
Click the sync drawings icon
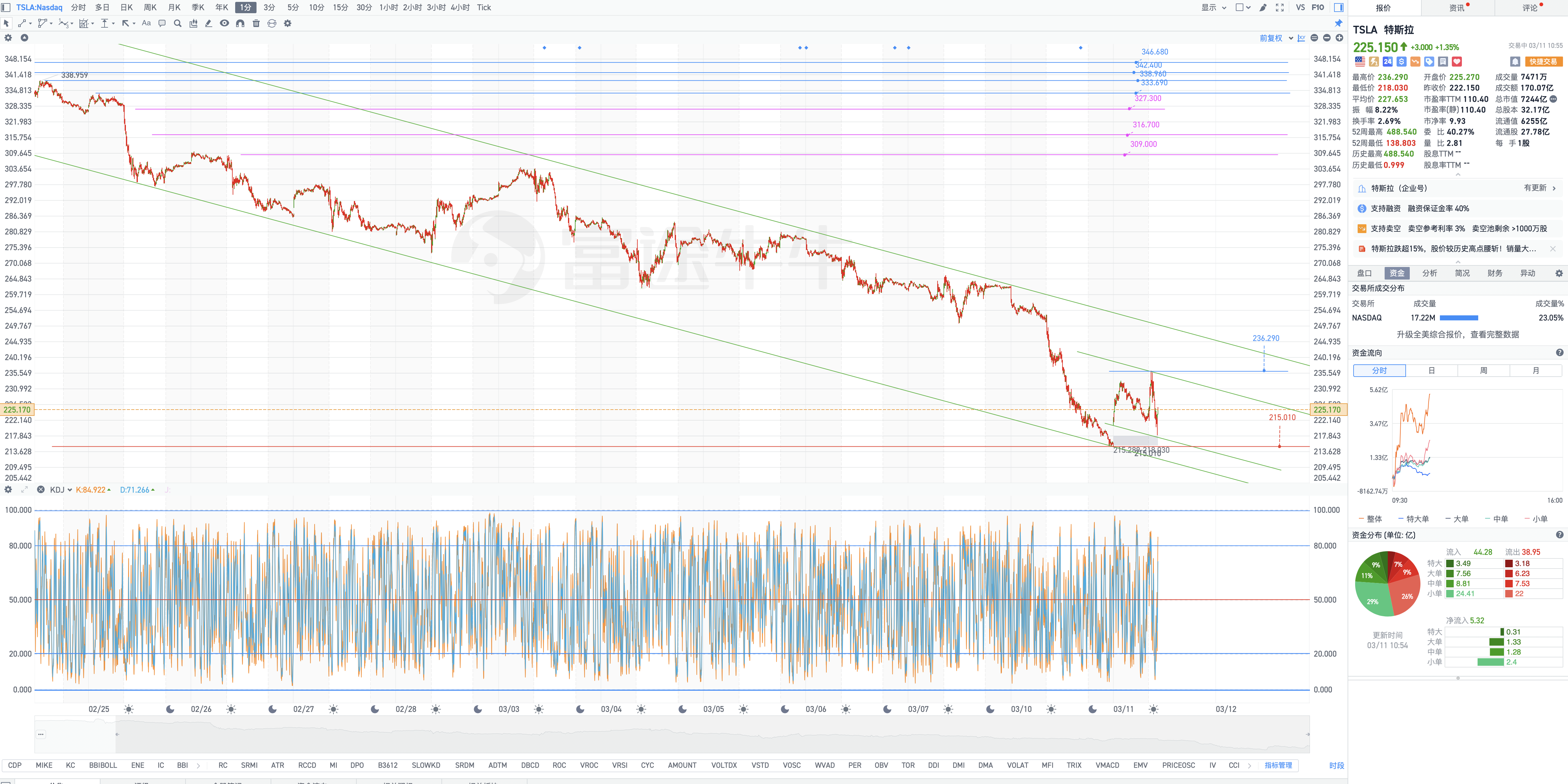pyautogui.click(x=272, y=23)
